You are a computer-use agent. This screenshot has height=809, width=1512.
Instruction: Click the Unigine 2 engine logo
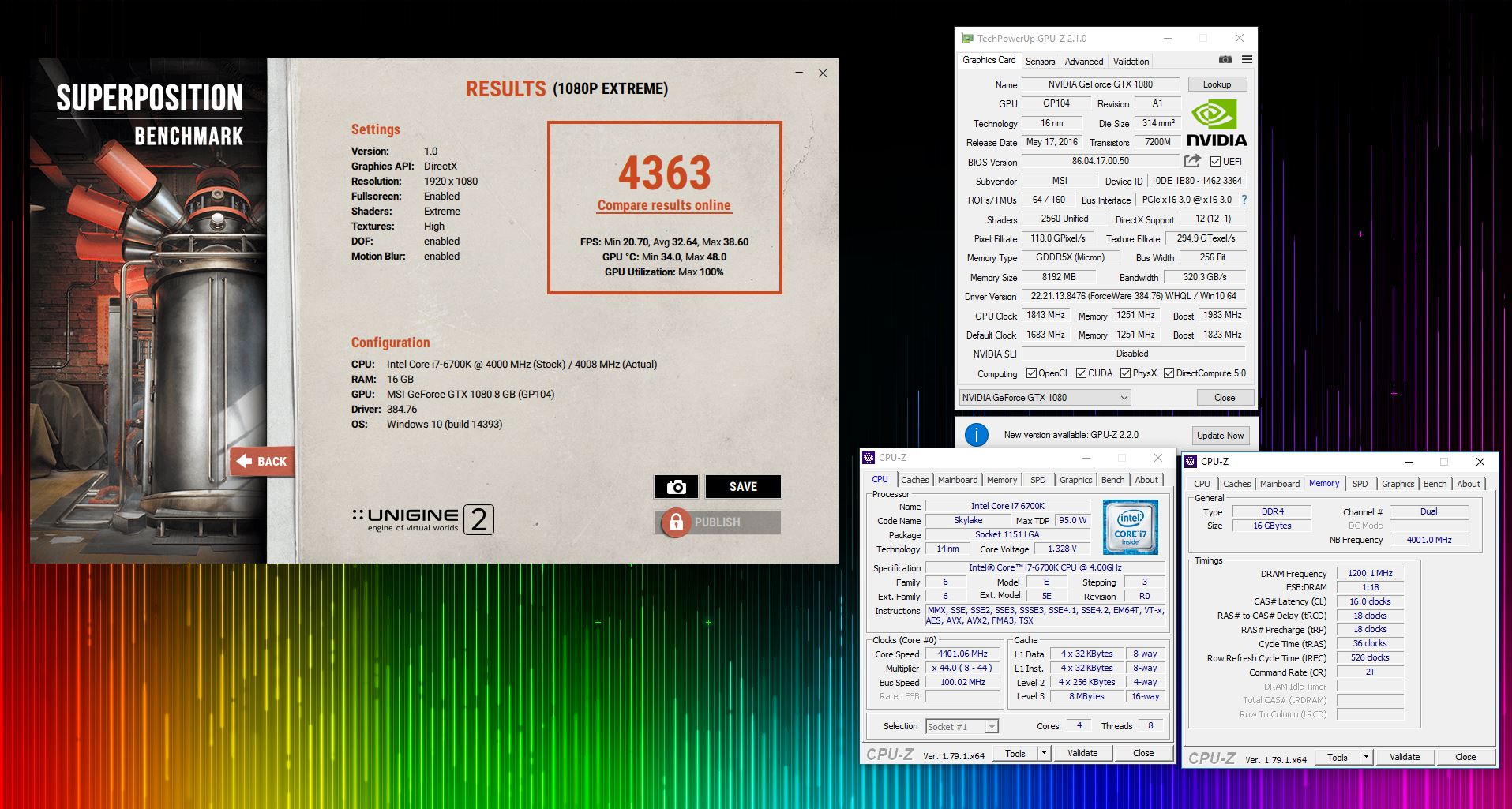click(x=423, y=519)
